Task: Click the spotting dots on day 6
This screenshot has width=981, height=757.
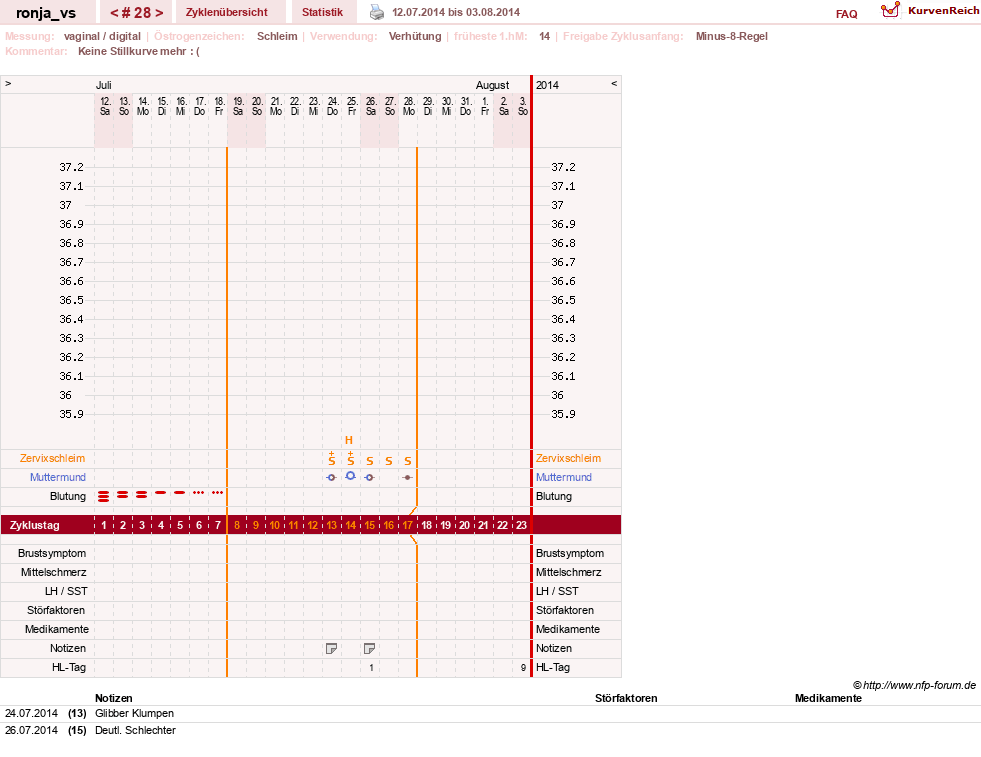Action: click(198, 493)
